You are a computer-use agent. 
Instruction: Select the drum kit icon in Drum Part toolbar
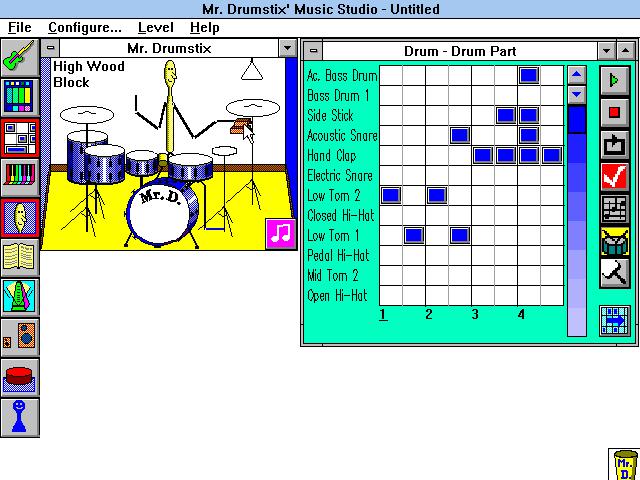click(x=614, y=241)
